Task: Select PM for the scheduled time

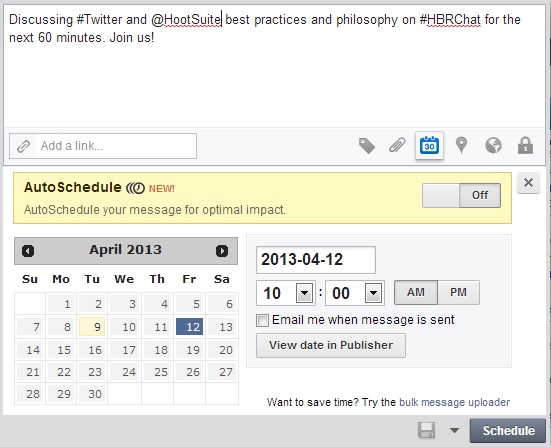Action: 458,292
